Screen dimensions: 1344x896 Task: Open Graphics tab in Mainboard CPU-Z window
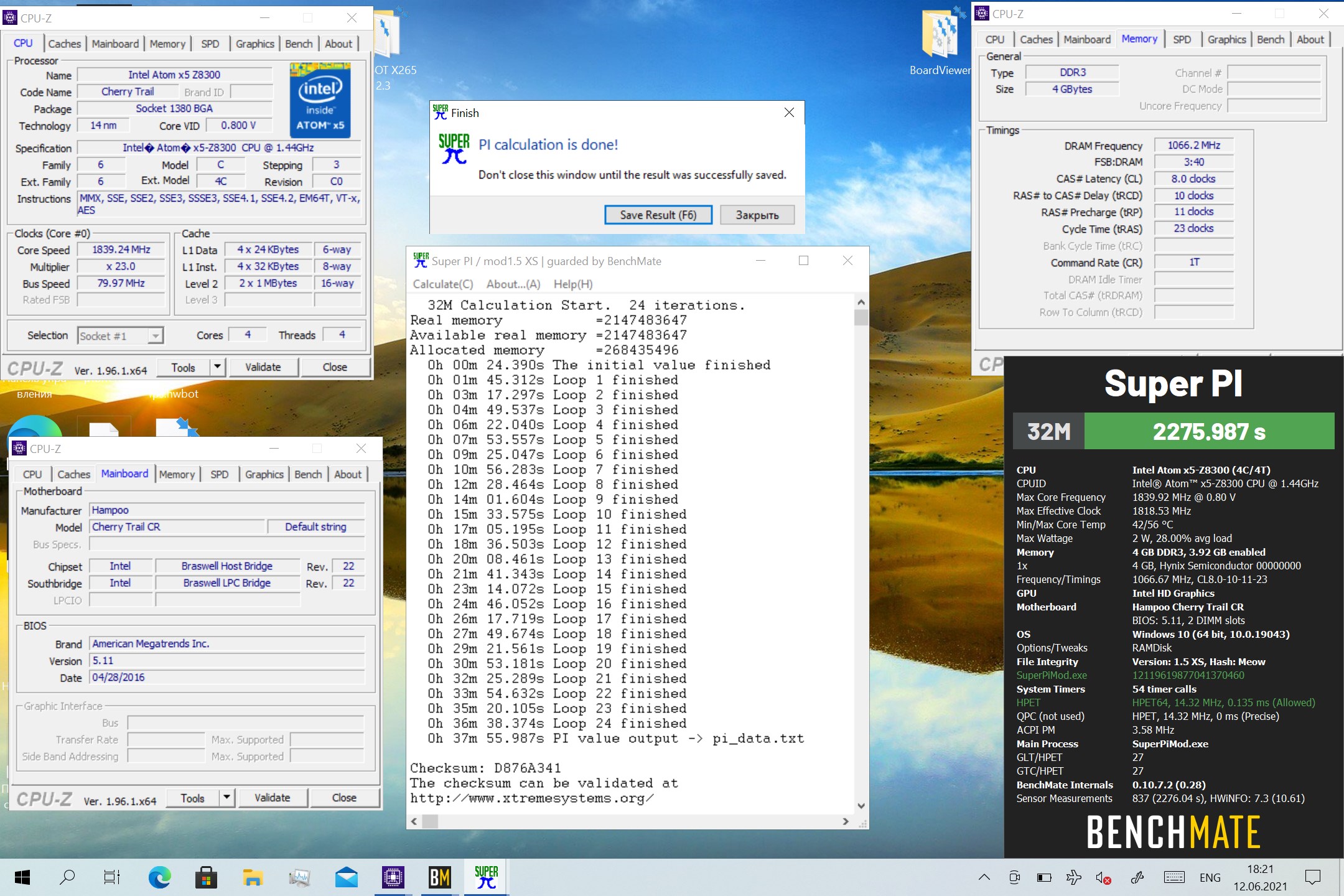(264, 474)
